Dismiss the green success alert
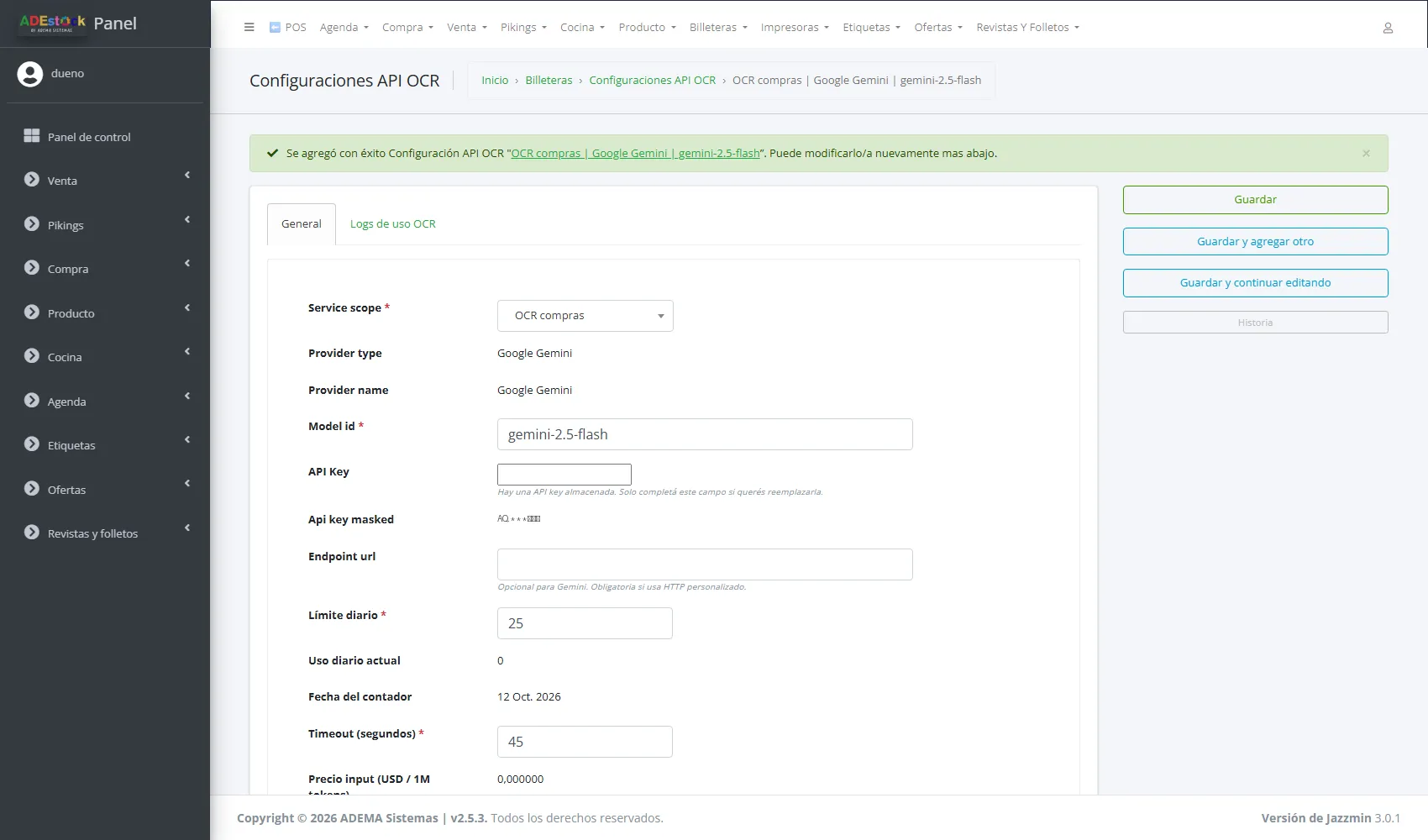This screenshot has width=1428, height=840. (1366, 153)
